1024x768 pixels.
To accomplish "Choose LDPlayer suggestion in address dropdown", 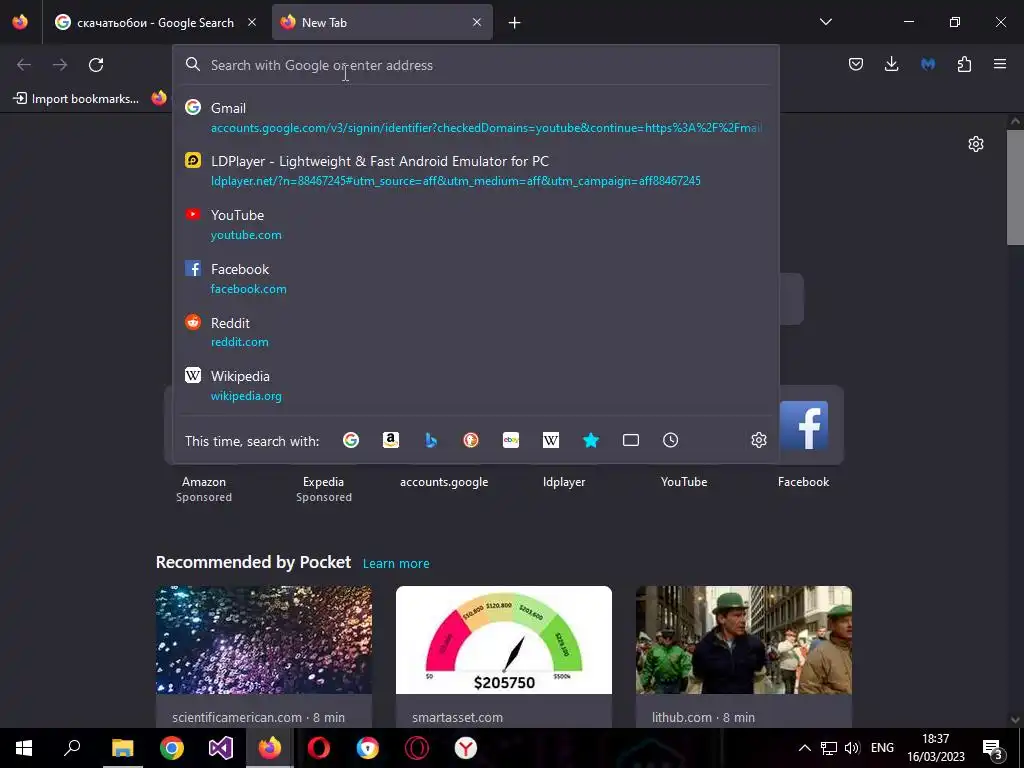I will point(475,170).
